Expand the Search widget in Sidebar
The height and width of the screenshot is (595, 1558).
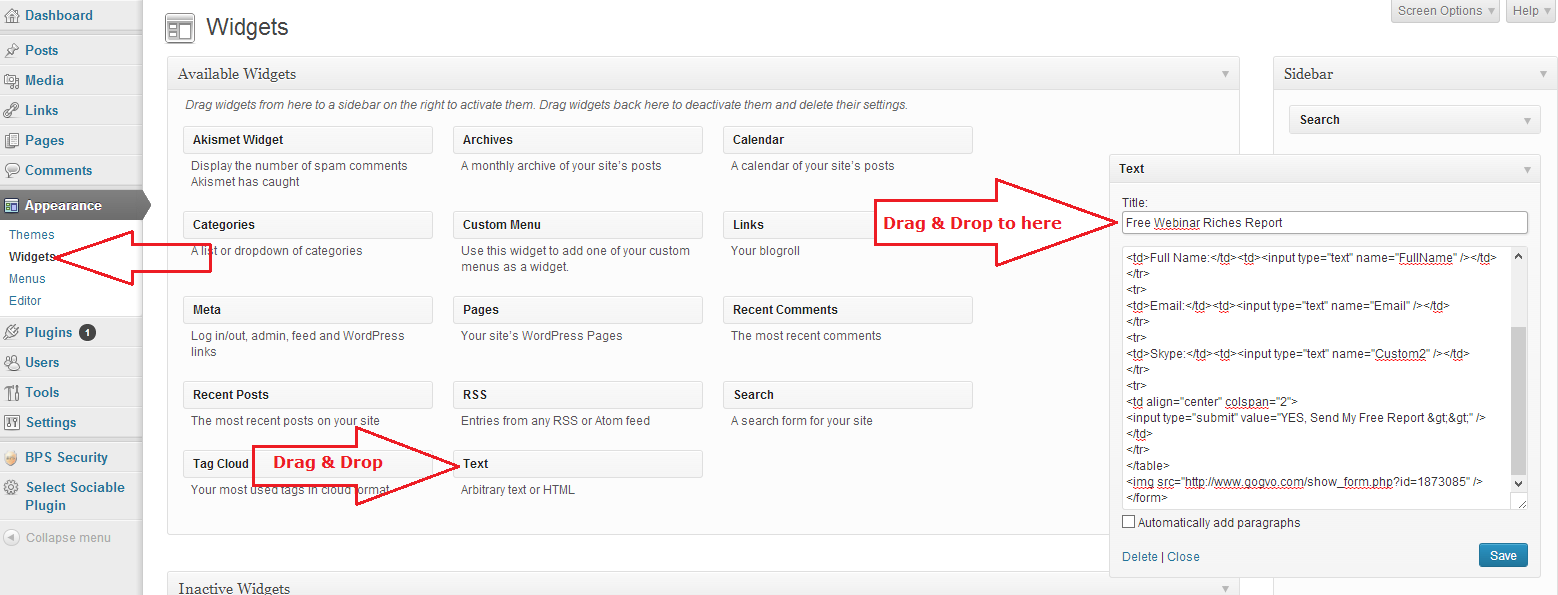pyautogui.click(x=1527, y=121)
